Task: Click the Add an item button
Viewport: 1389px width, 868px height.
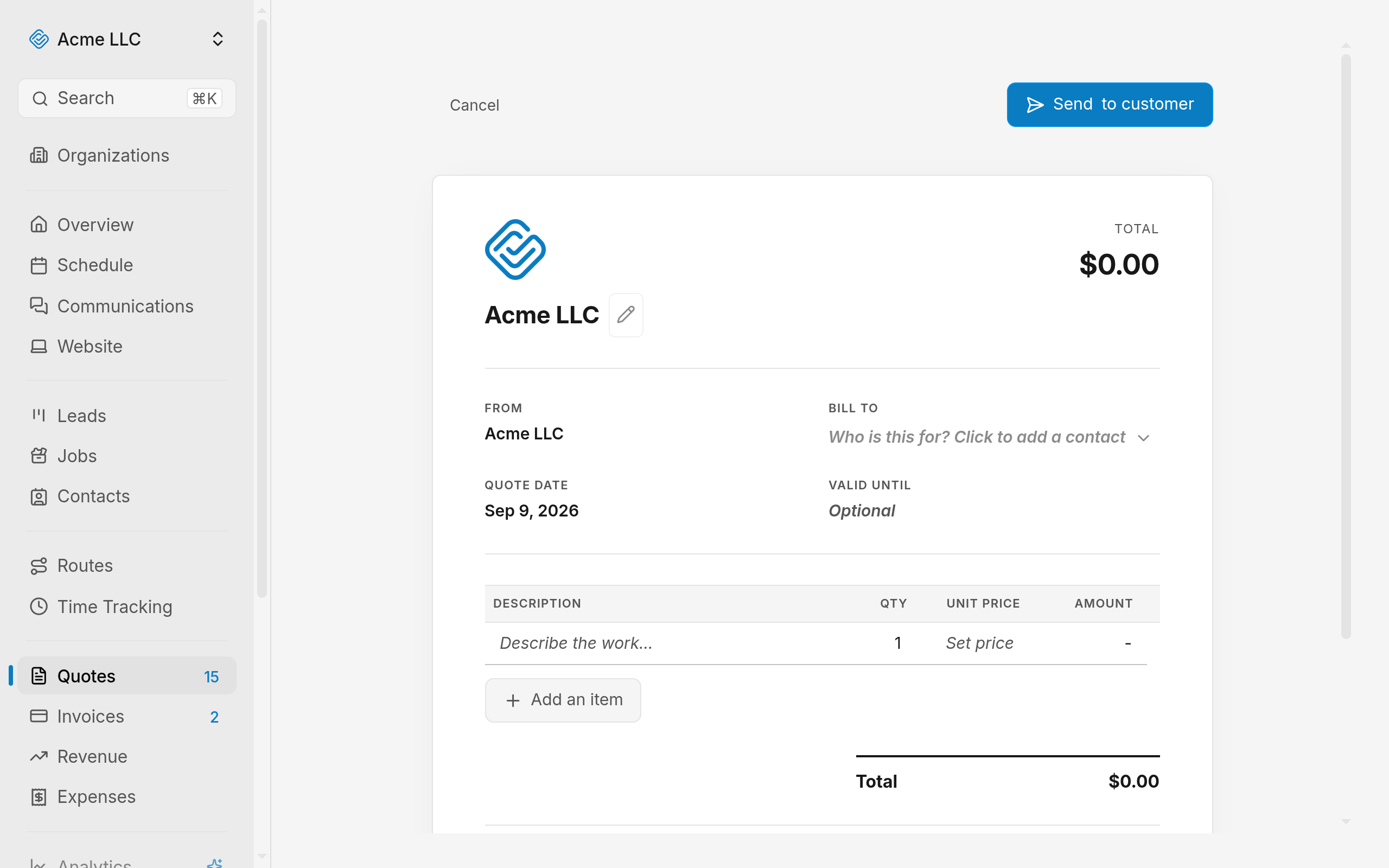Action: [x=563, y=700]
